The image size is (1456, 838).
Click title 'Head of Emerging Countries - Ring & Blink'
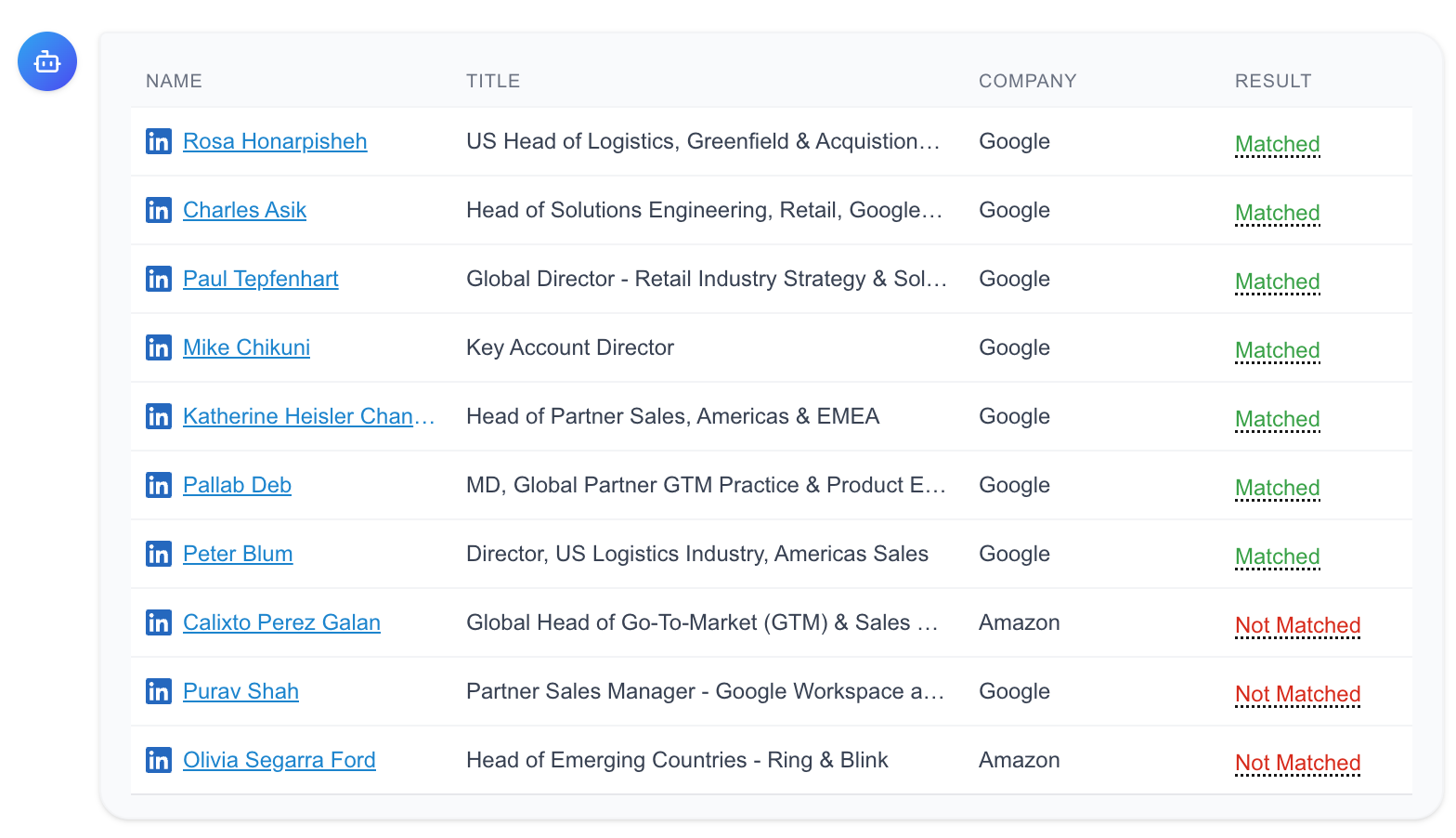click(x=678, y=760)
